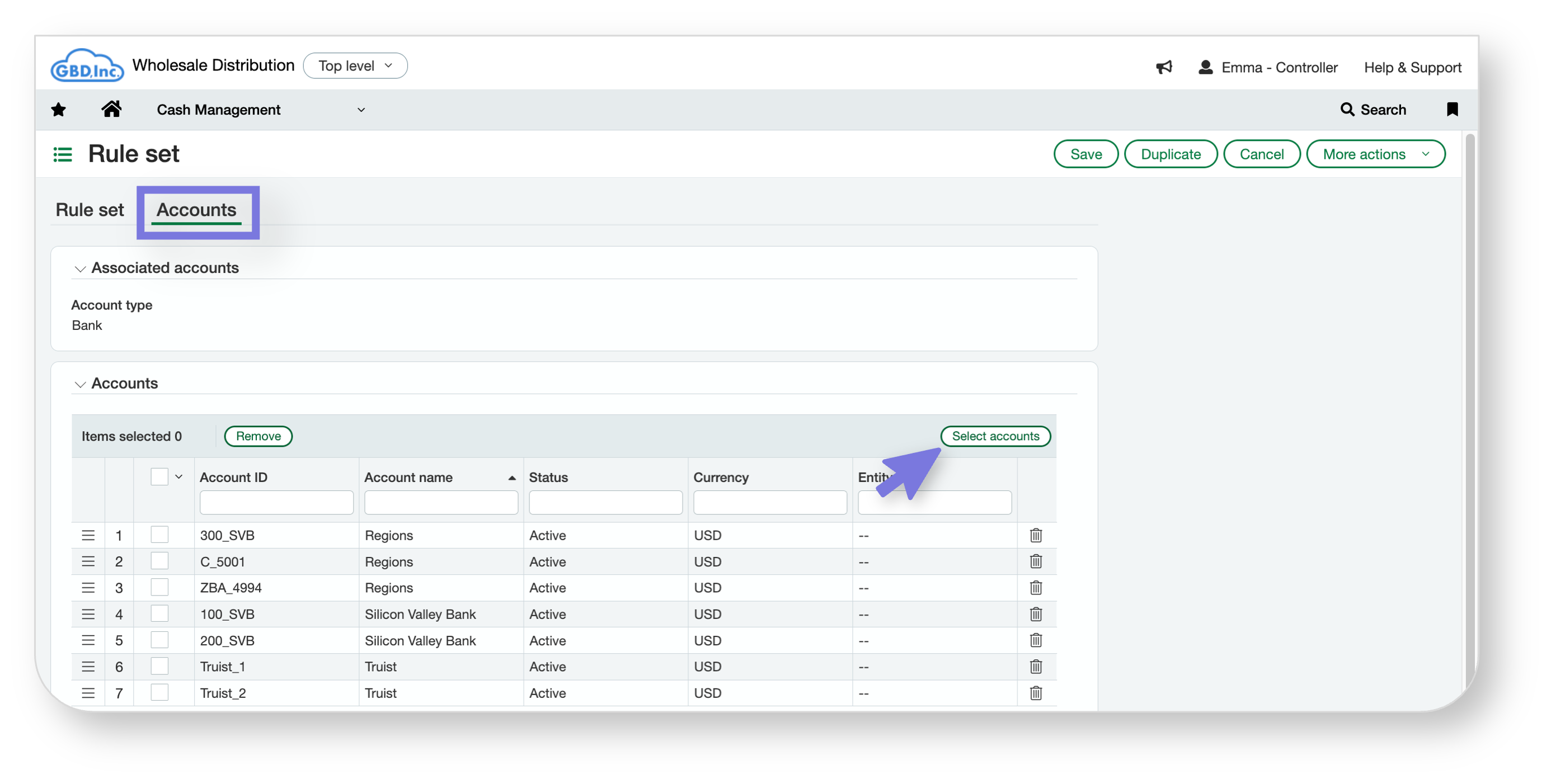Go to the home icon

pyautogui.click(x=111, y=110)
